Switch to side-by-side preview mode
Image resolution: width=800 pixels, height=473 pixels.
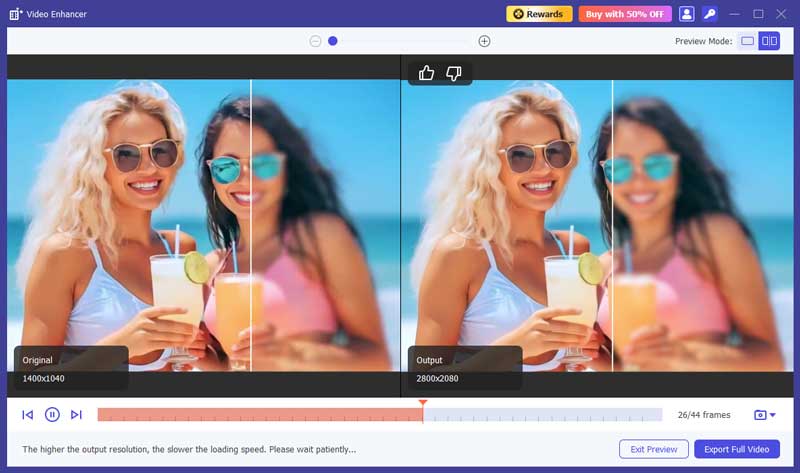point(769,41)
